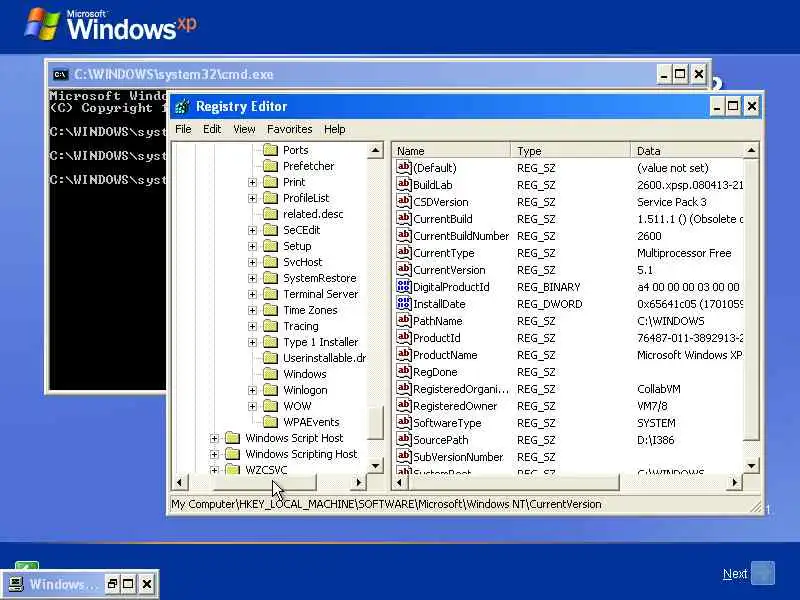Open the File menu
Viewport: 800px width, 600px height.
pyautogui.click(x=183, y=129)
